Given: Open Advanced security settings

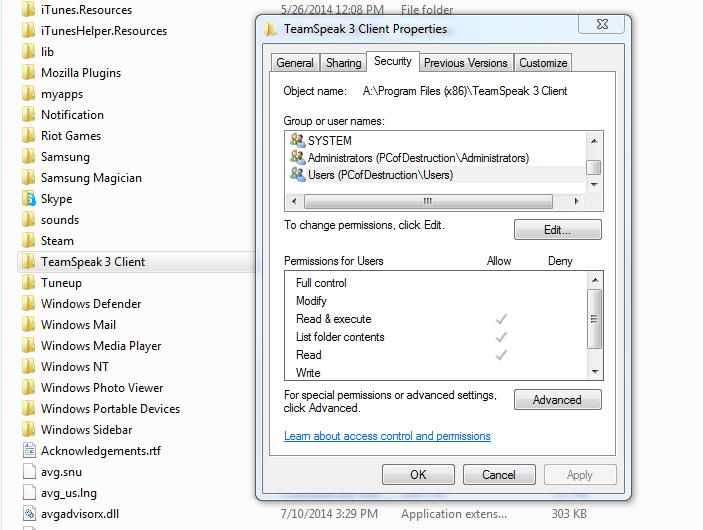Looking at the screenshot, I should (x=557, y=400).
